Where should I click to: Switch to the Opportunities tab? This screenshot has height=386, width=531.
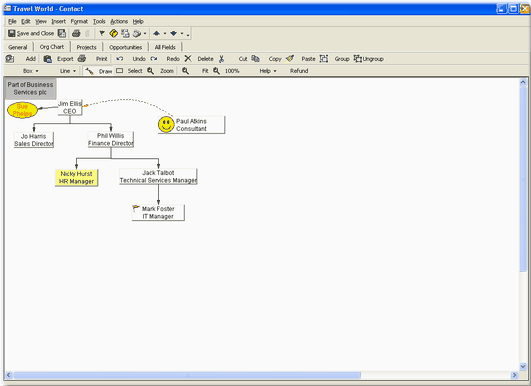(126, 47)
